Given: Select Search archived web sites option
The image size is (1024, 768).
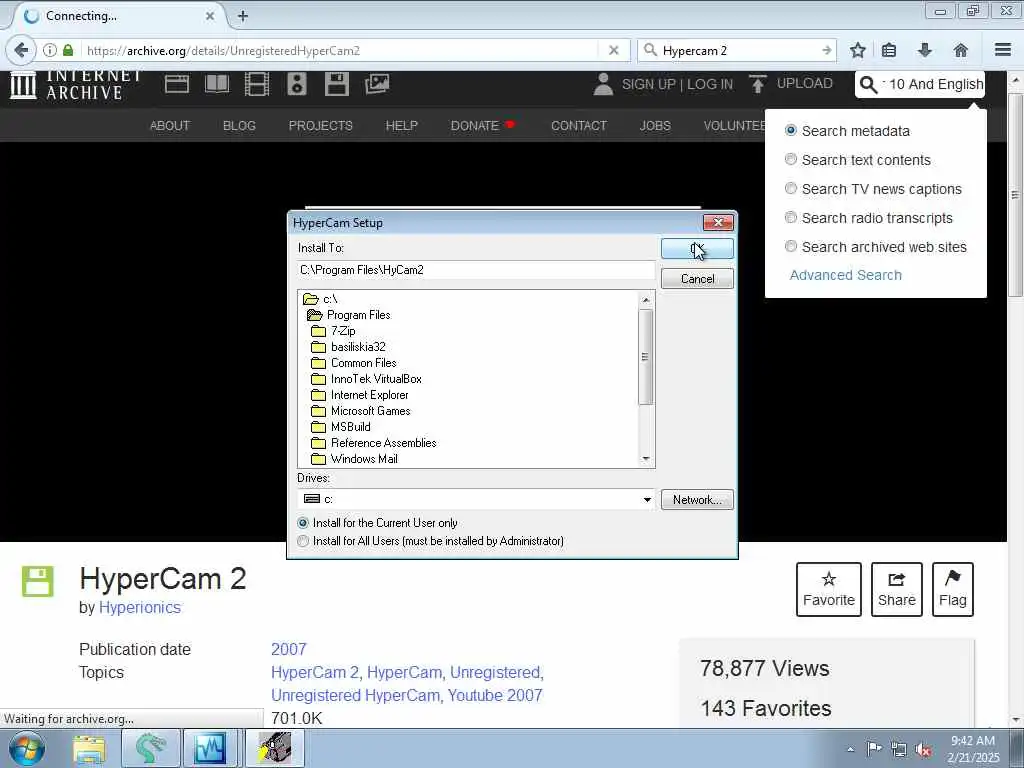Looking at the screenshot, I should 790,246.
